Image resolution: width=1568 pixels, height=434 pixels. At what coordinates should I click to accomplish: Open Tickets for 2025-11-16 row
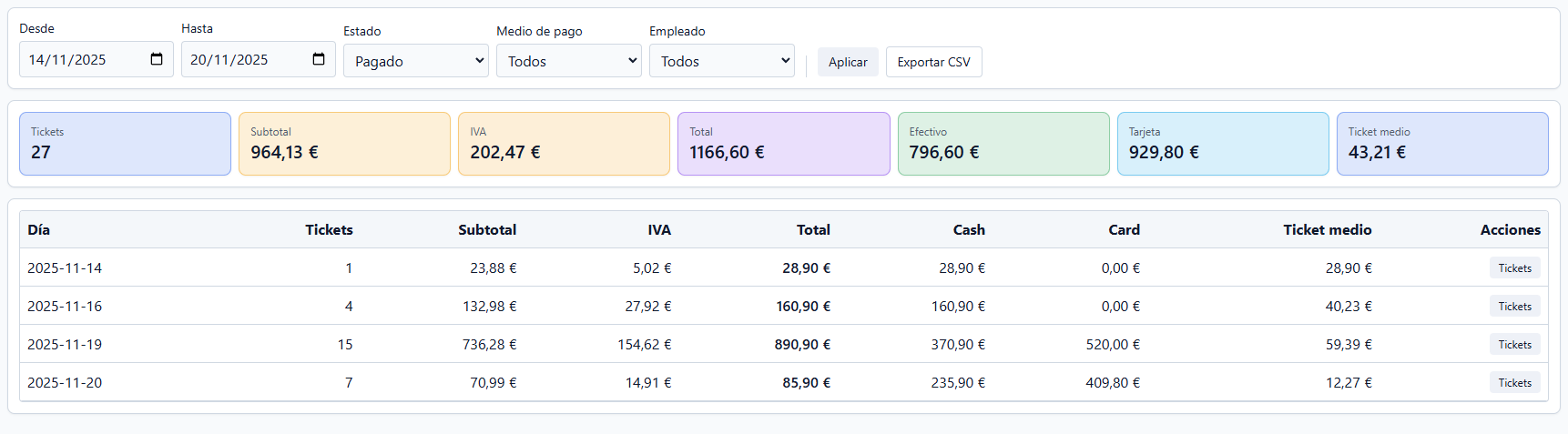[1514, 307]
